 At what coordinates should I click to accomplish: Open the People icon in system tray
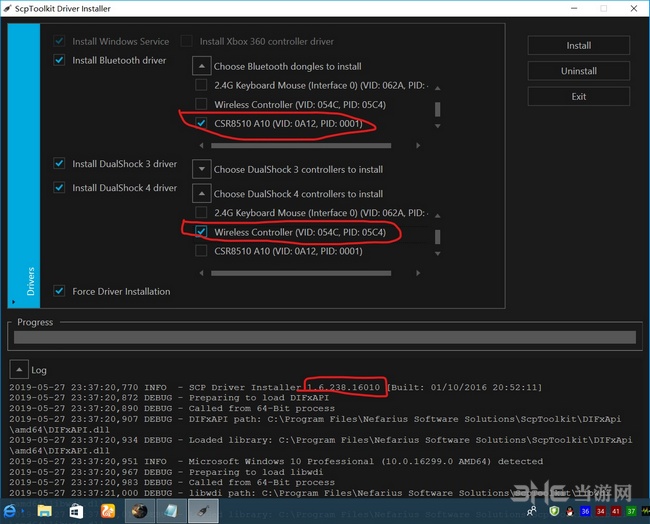tap(531, 511)
